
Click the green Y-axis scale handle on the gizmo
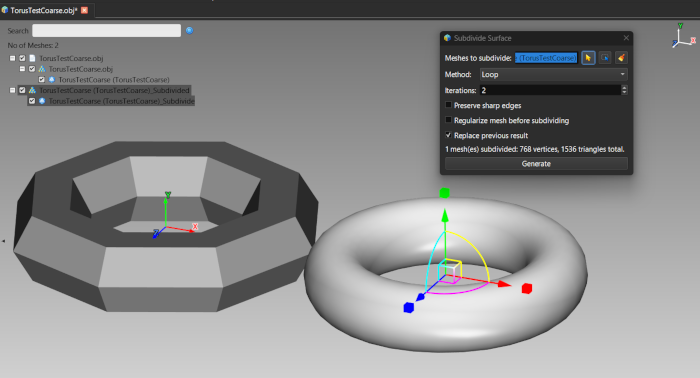click(444, 193)
